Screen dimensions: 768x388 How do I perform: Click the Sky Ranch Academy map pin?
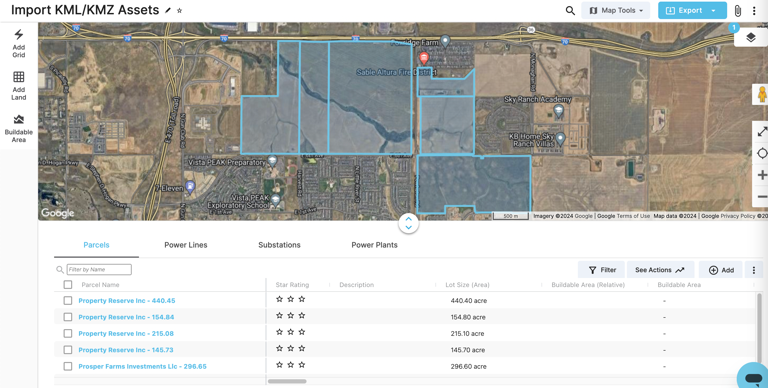click(x=558, y=112)
